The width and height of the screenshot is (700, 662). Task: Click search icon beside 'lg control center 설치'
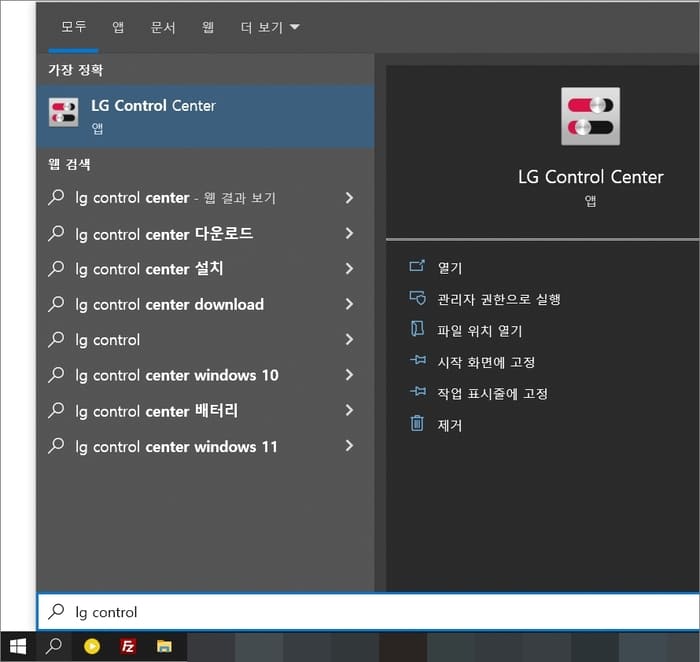56,268
